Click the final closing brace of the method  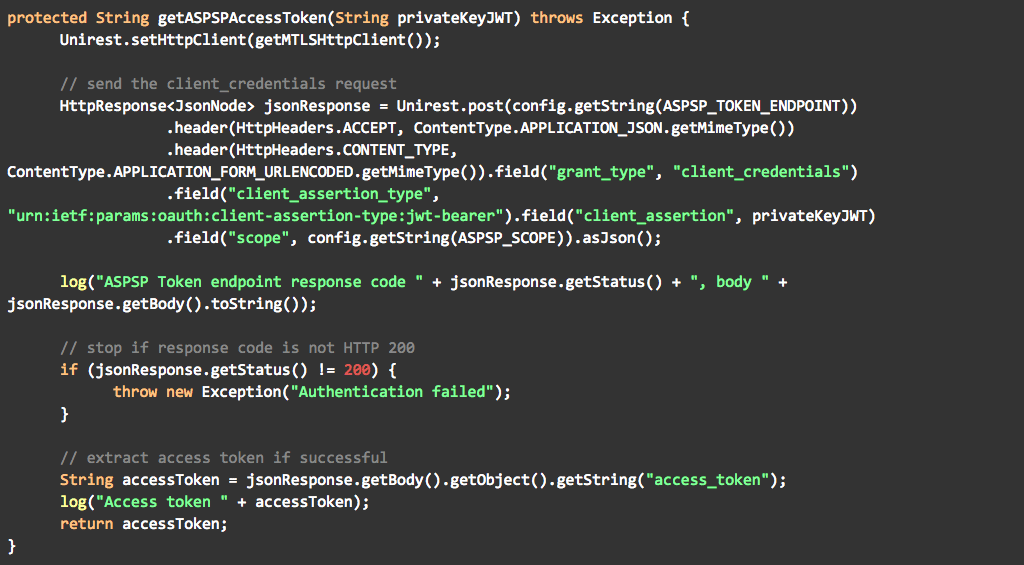(x=12, y=546)
